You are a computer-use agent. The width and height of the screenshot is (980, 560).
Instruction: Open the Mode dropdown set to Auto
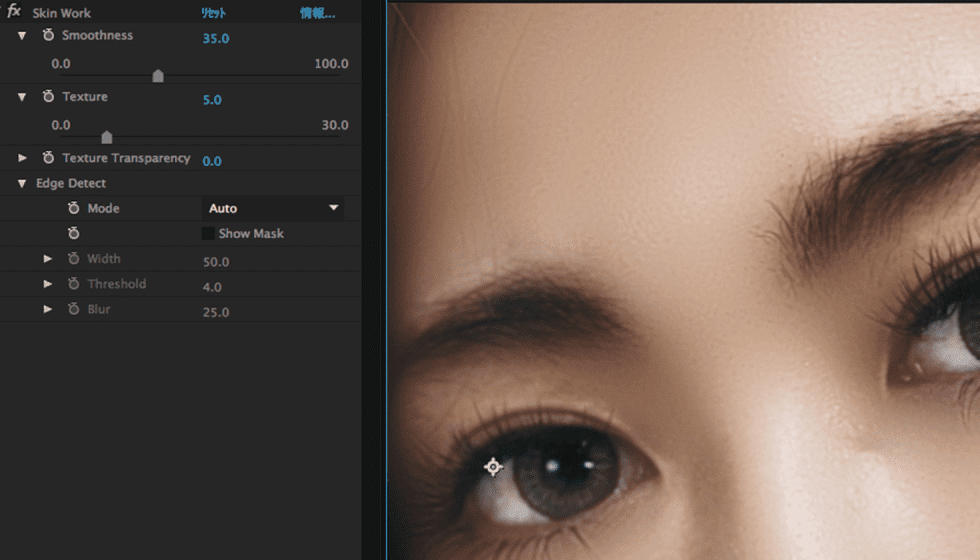pos(272,208)
